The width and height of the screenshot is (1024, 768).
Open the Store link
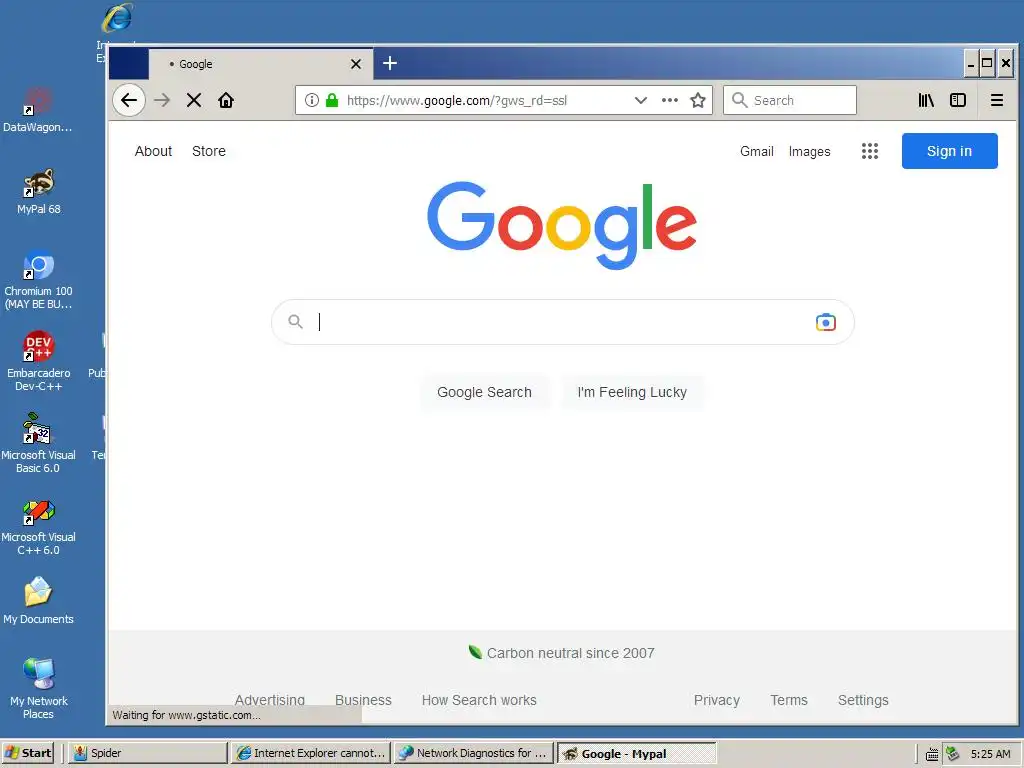[209, 151]
